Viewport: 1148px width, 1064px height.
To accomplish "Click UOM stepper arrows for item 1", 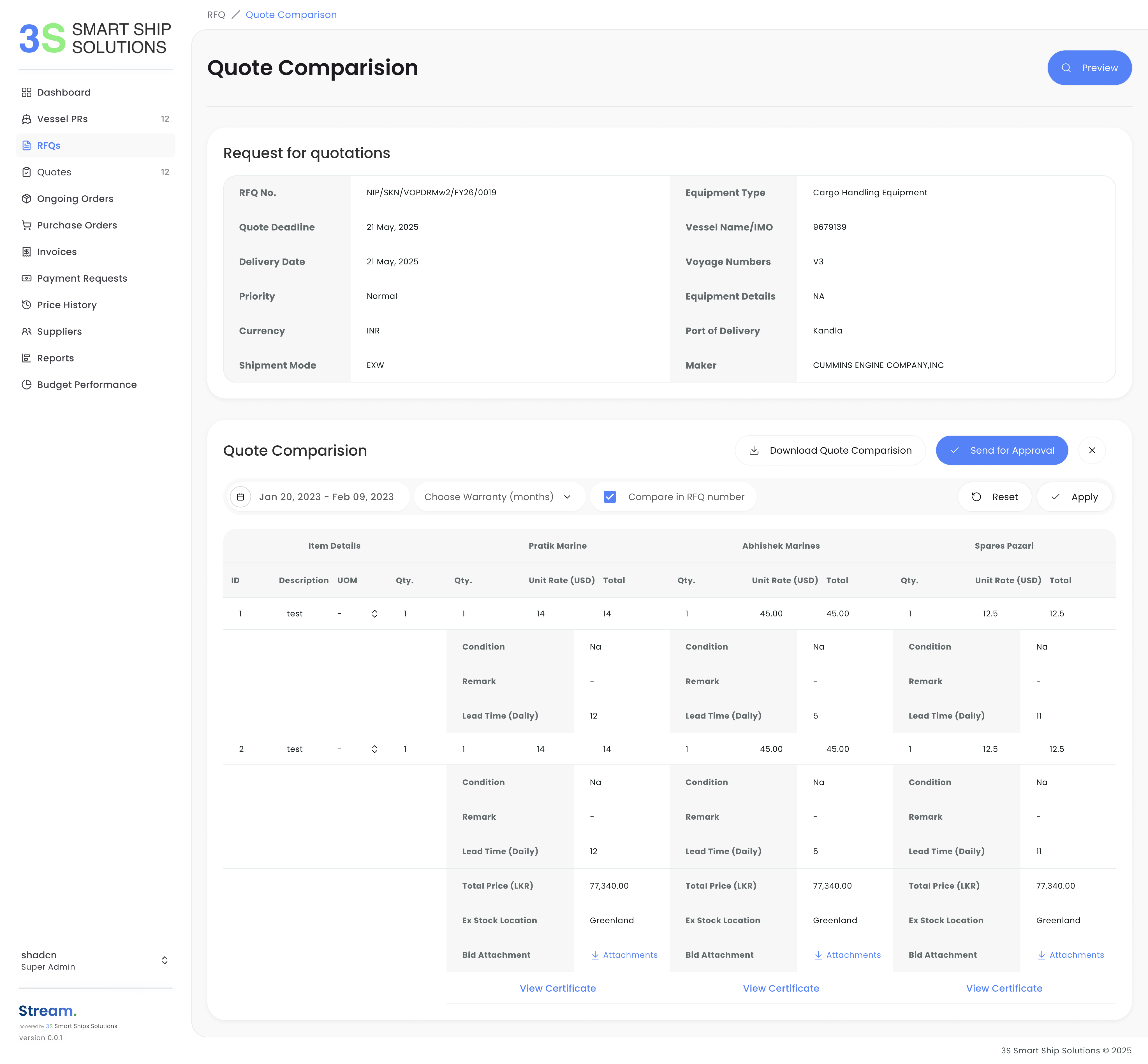I will point(374,614).
